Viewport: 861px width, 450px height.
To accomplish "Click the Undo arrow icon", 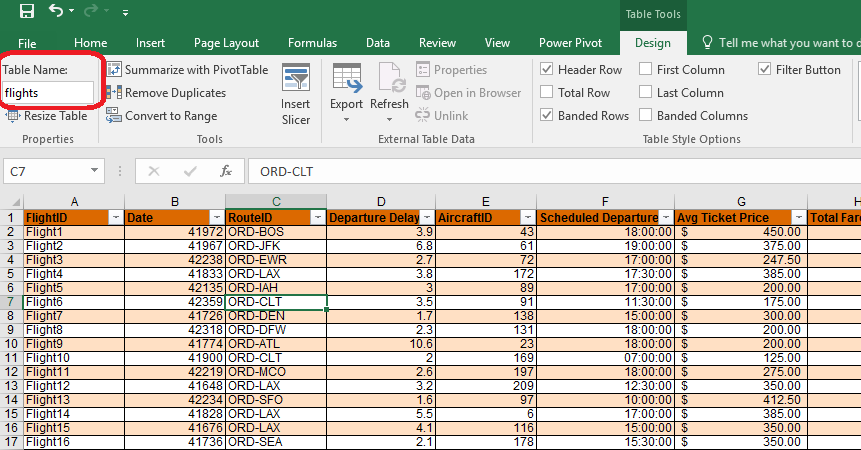I will point(55,12).
